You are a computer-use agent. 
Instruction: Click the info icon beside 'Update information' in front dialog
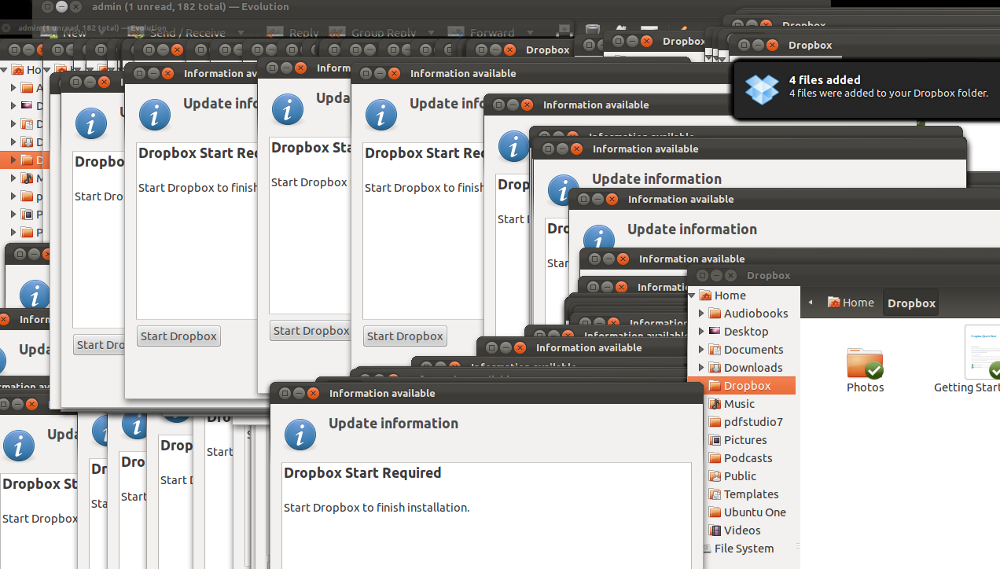[300, 434]
